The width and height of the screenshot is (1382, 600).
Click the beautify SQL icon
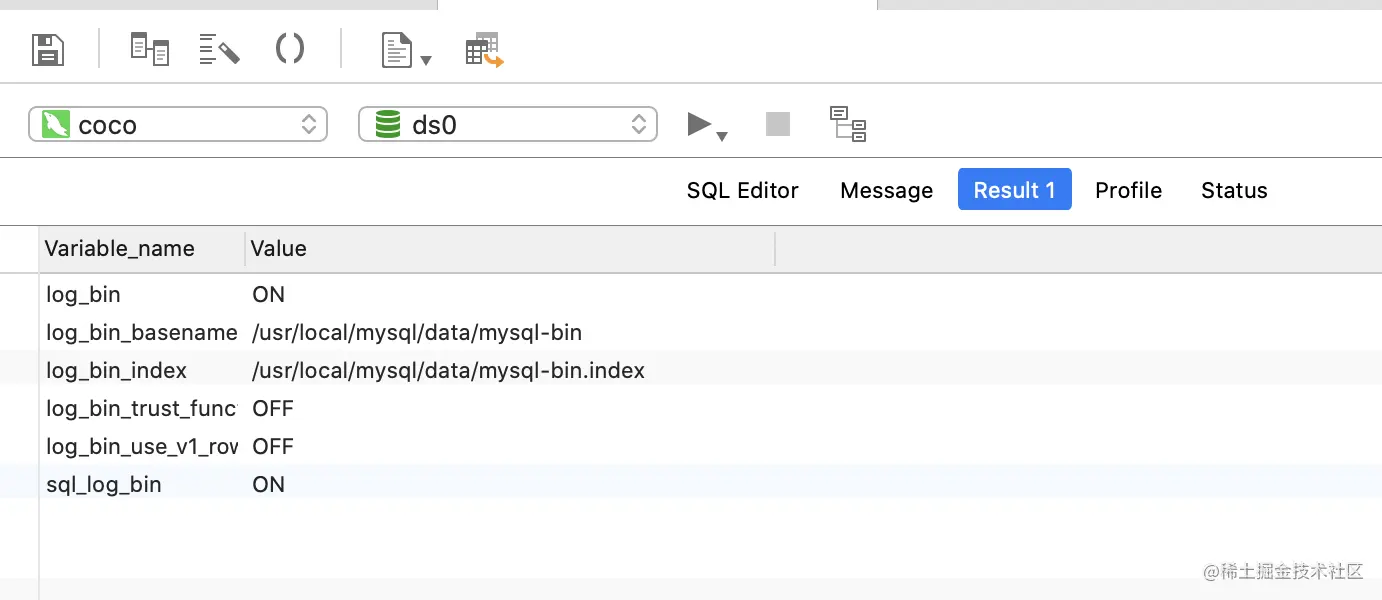pyautogui.click(x=219, y=49)
